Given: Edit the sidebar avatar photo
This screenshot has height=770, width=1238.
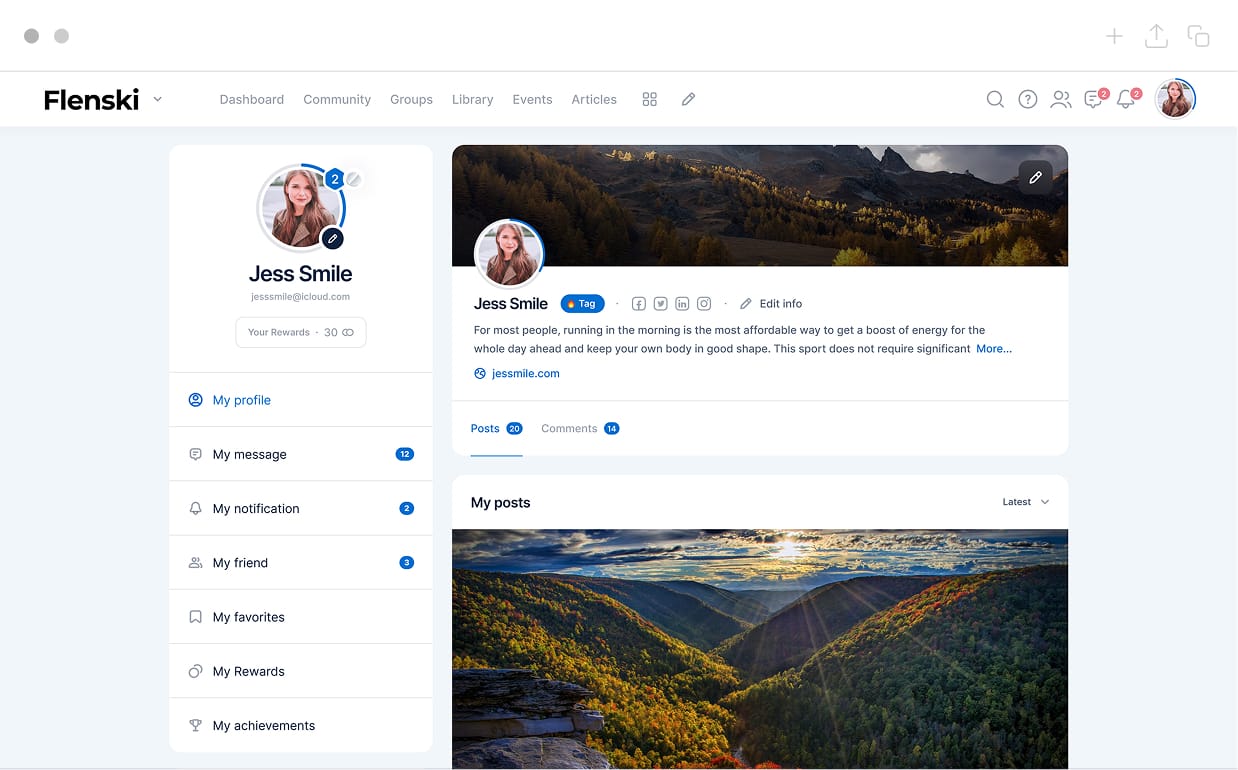Looking at the screenshot, I should pyautogui.click(x=333, y=238).
